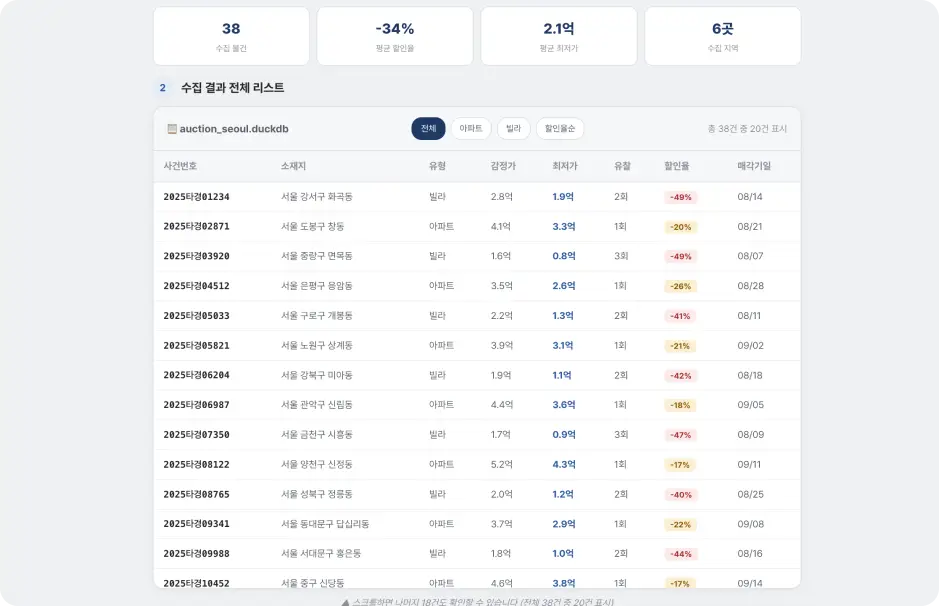Sort with the 할인율순 filter tab
This screenshot has width=939, height=606.
point(560,129)
